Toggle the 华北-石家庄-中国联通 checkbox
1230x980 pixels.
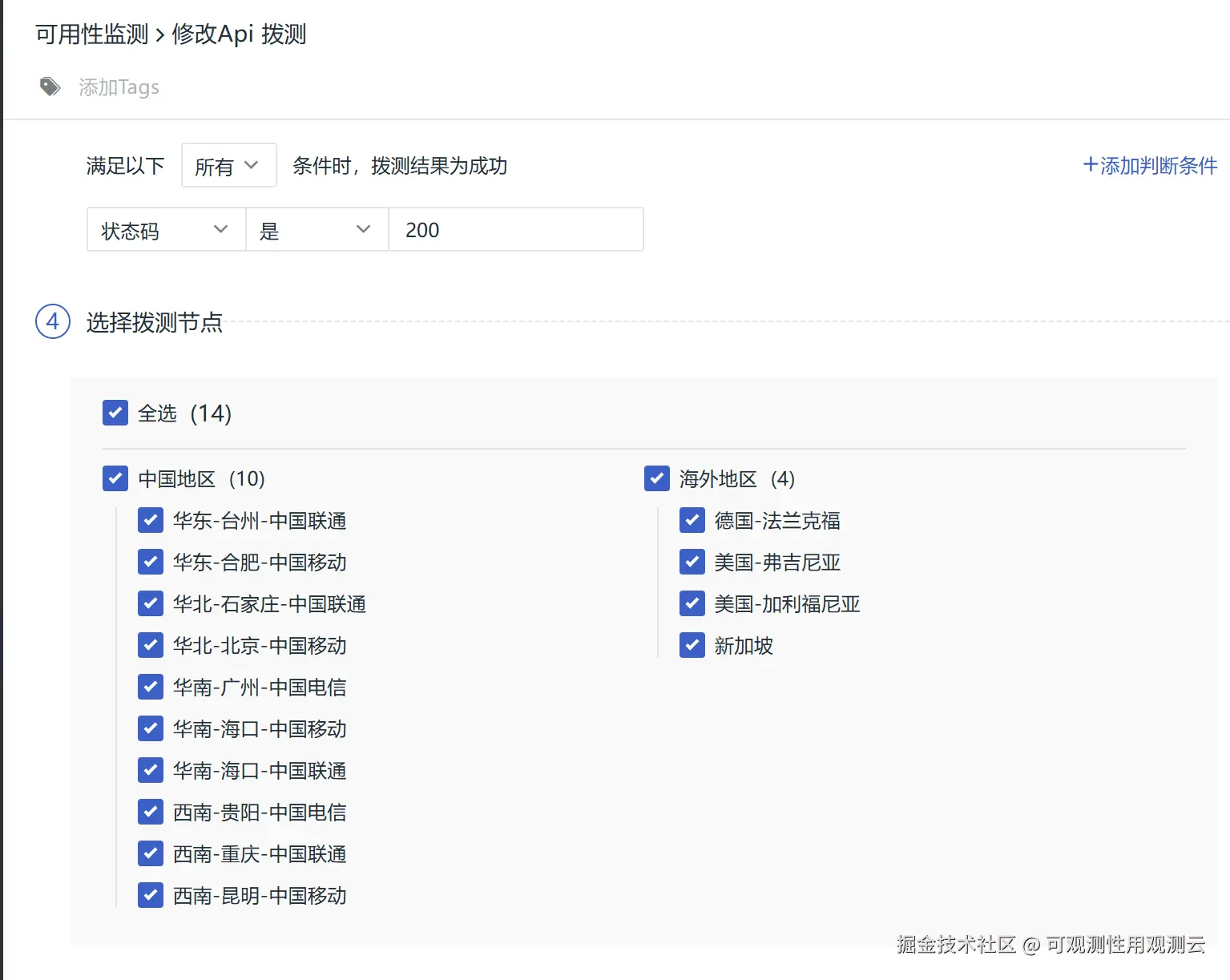pos(151,603)
